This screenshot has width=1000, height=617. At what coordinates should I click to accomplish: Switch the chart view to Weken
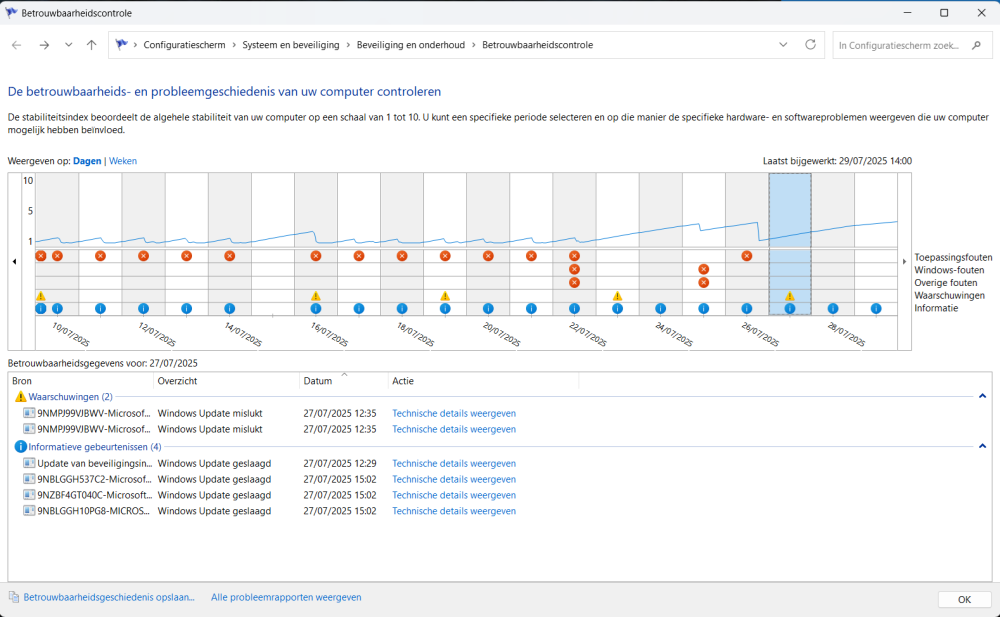(123, 161)
